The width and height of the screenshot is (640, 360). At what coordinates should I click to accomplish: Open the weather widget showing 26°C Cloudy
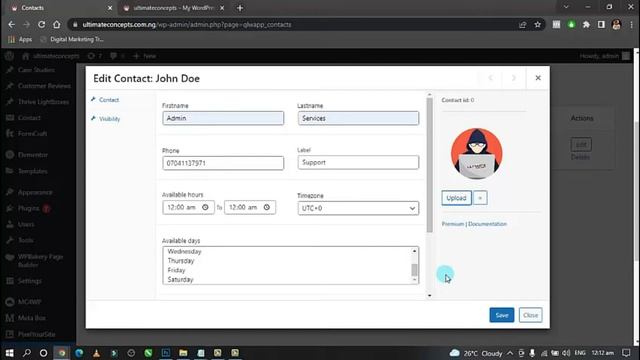pyautogui.click(x=476, y=353)
